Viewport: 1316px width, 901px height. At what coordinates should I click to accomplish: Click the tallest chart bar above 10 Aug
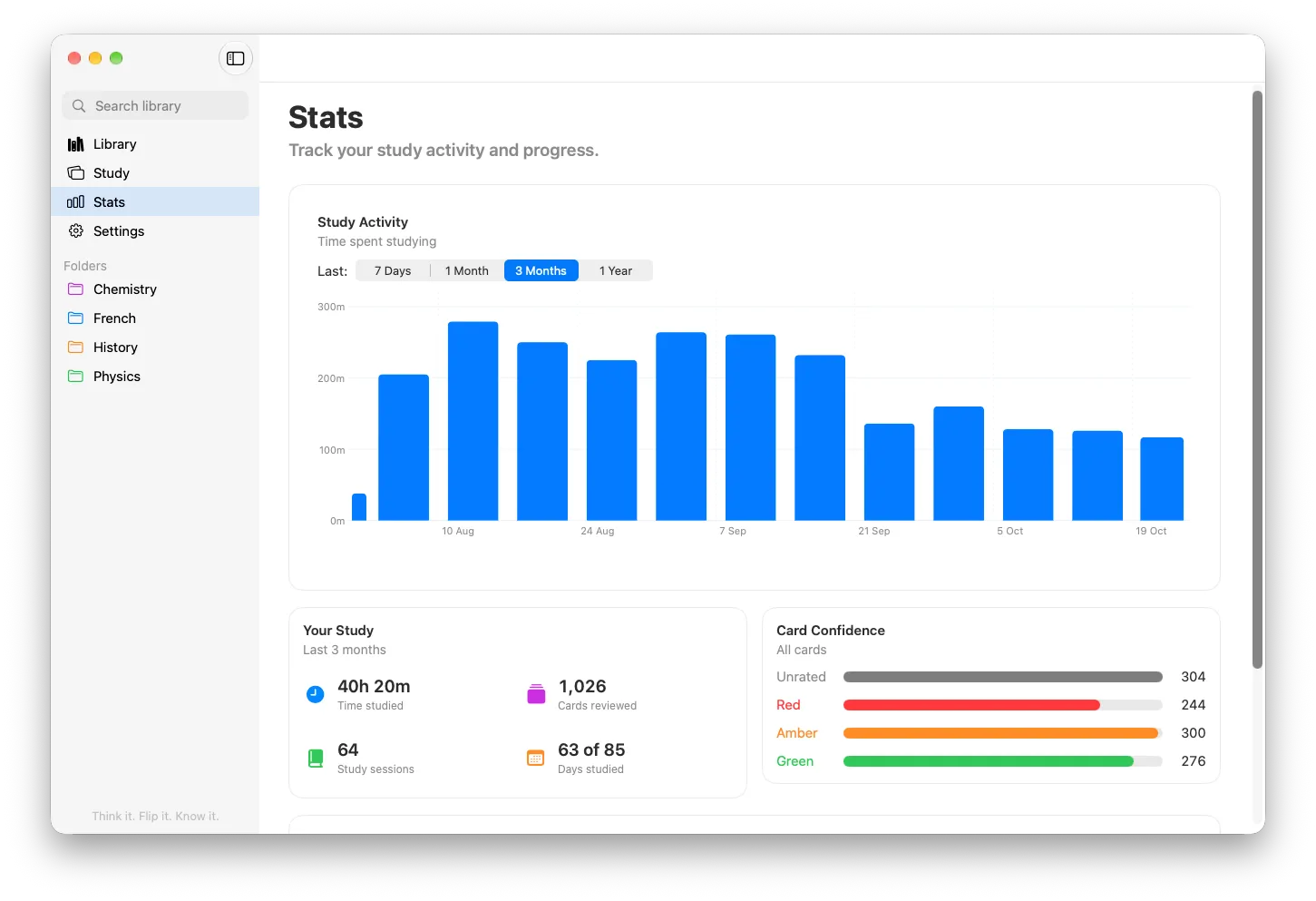473,421
